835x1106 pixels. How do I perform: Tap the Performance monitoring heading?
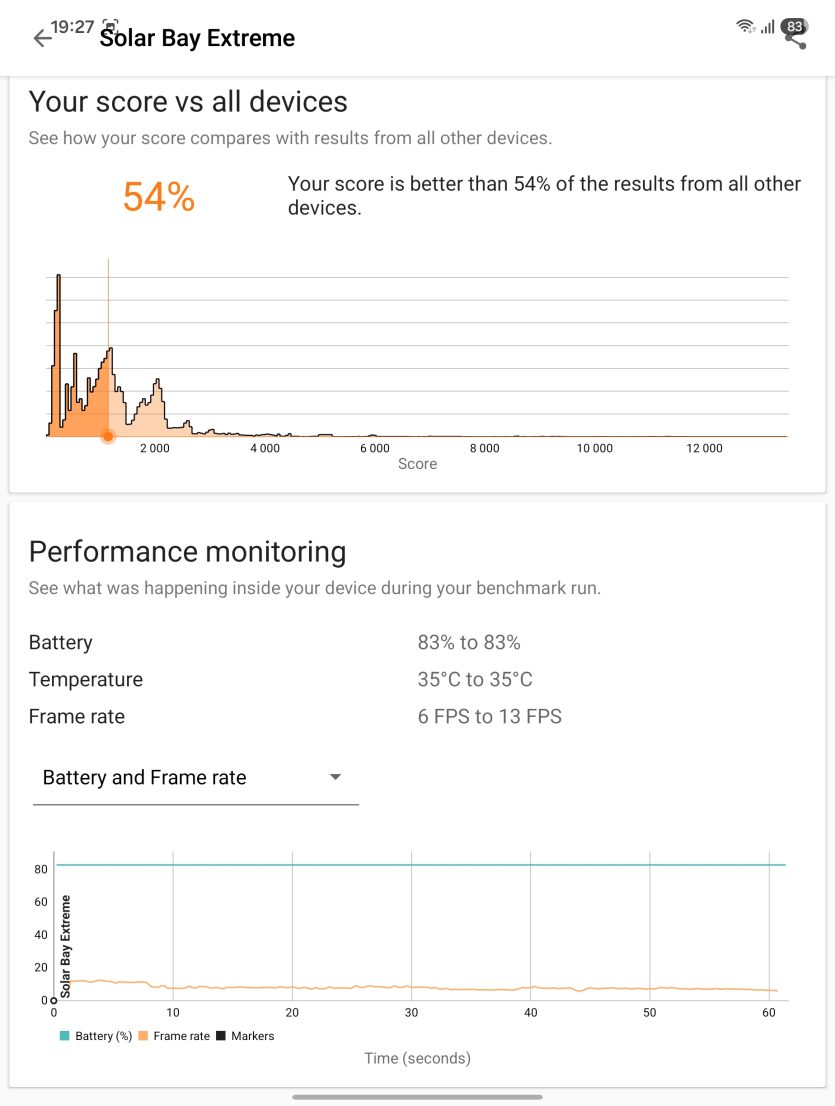click(188, 552)
